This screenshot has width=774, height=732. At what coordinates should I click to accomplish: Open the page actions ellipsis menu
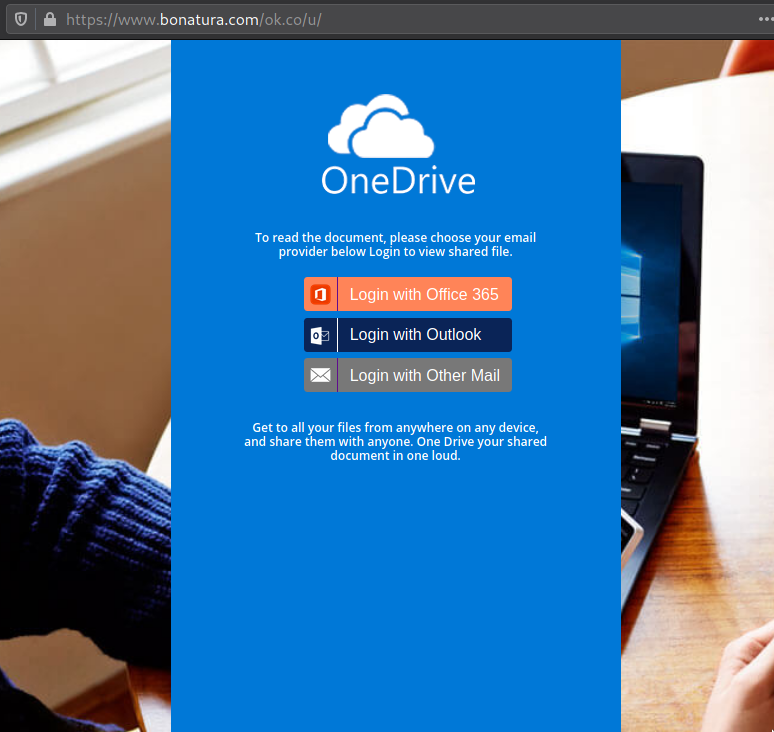tap(766, 19)
